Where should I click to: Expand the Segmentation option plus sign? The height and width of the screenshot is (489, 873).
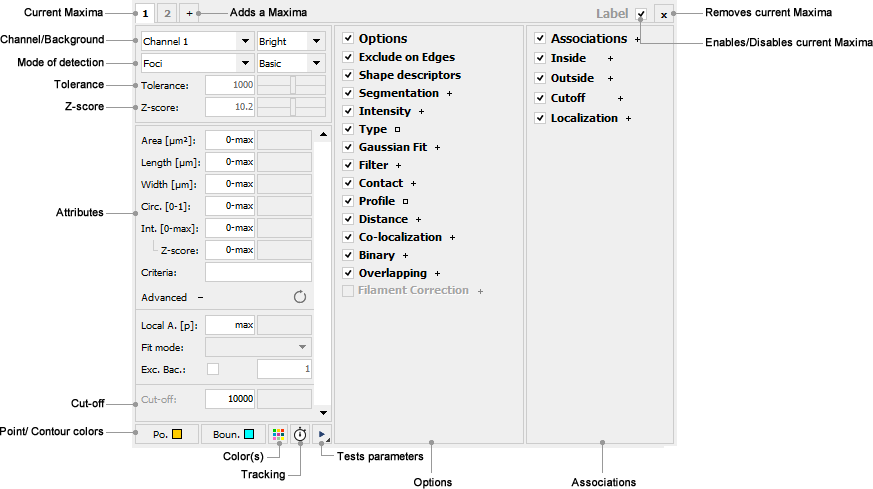[x=450, y=93]
